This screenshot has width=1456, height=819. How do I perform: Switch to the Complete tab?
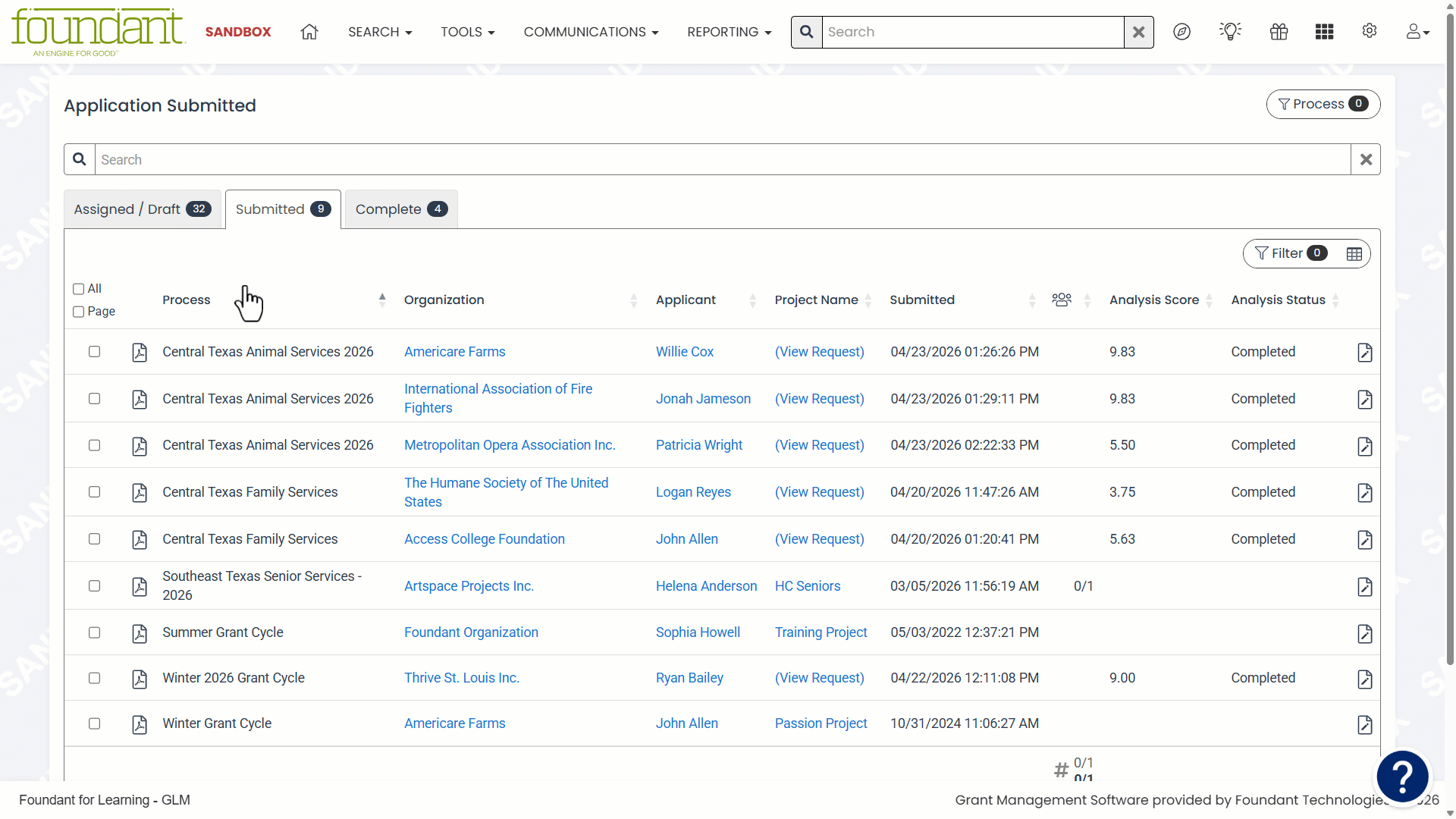click(401, 209)
